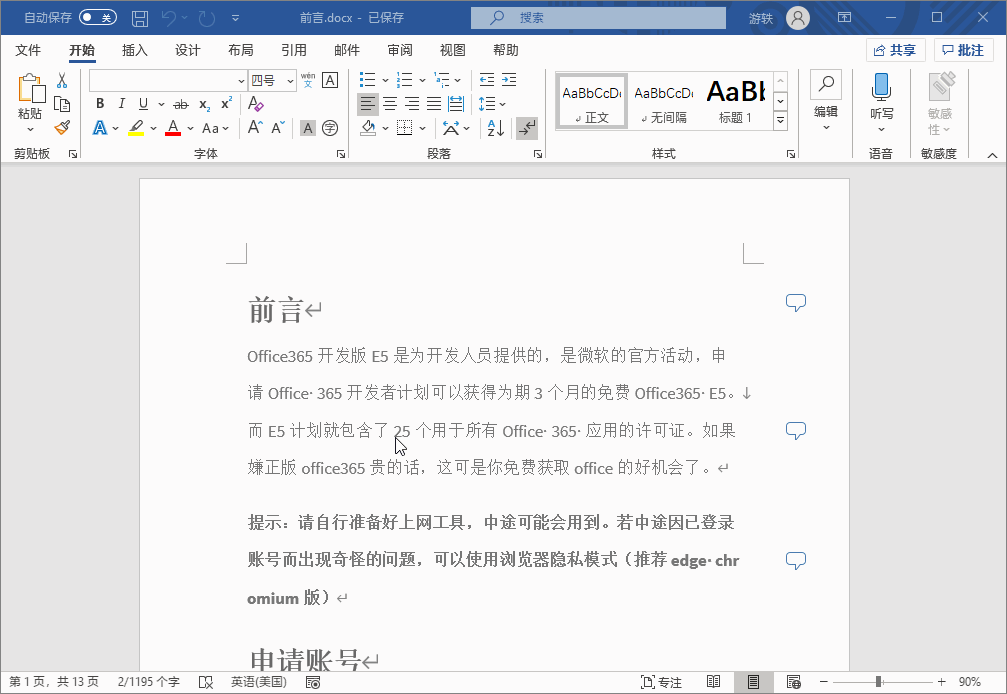Image resolution: width=1007 pixels, height=694 pixels.
Task: Open the 编辑 editing button
Action: pyautogui.click(x=826, y=101)
